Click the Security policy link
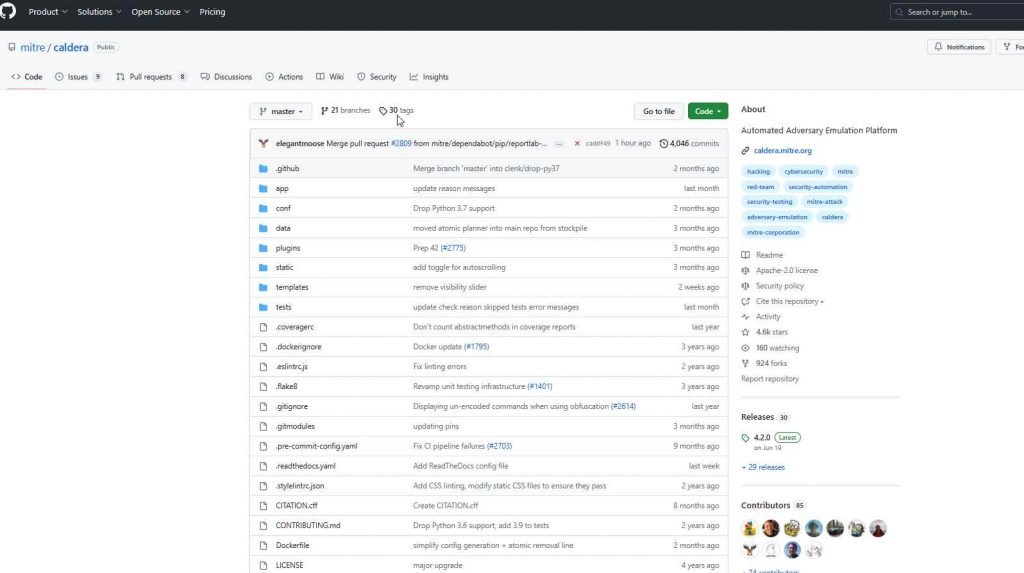 [780, 286]
